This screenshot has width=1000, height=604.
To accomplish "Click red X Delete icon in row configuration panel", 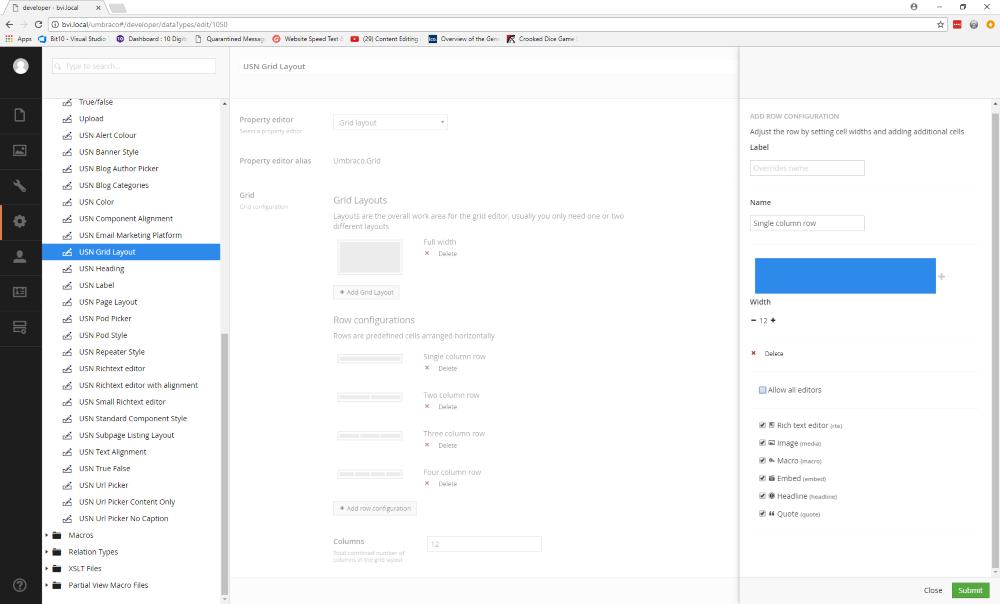I will [753, 353].
